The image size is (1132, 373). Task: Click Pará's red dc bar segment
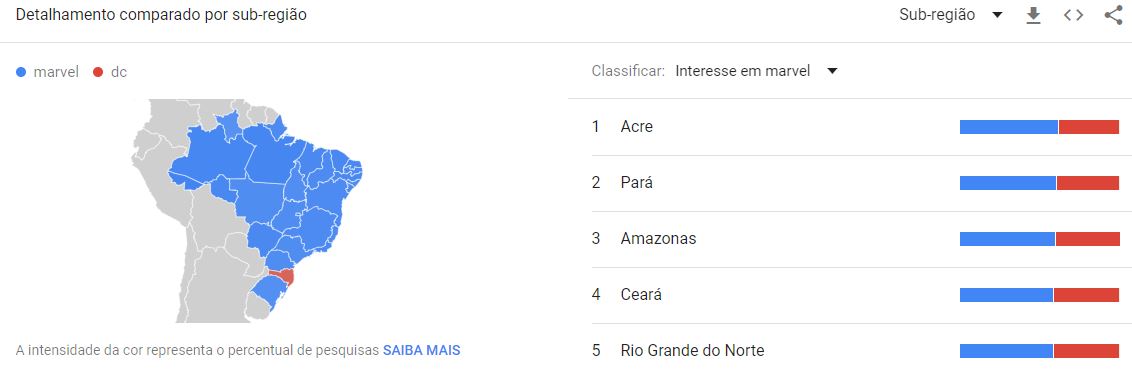click(x=1088, y=183)
